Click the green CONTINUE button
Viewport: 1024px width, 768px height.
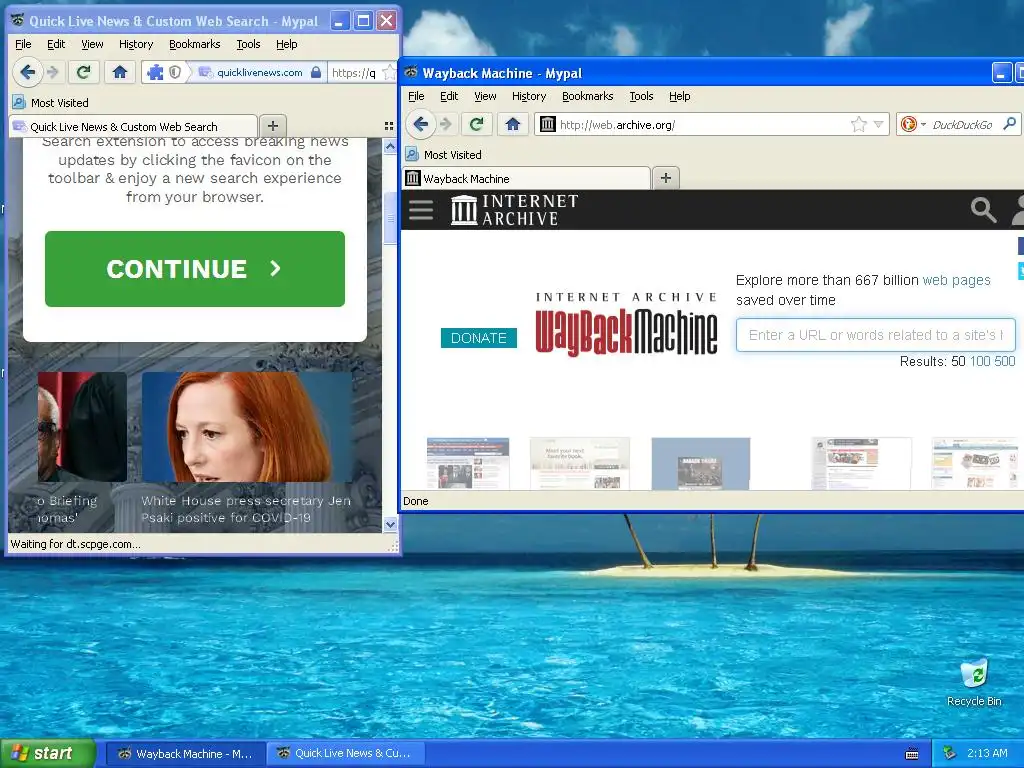[195, 268]
